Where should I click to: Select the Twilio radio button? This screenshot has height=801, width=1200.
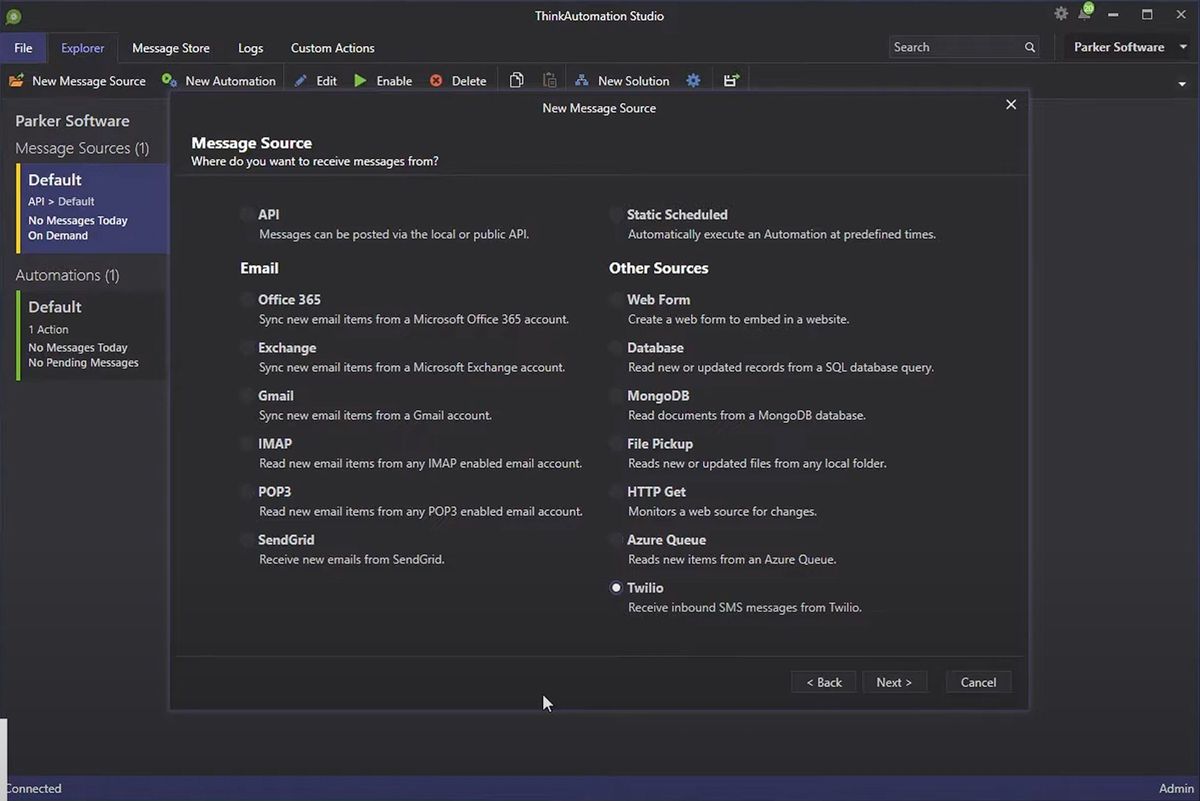(616, 588)
